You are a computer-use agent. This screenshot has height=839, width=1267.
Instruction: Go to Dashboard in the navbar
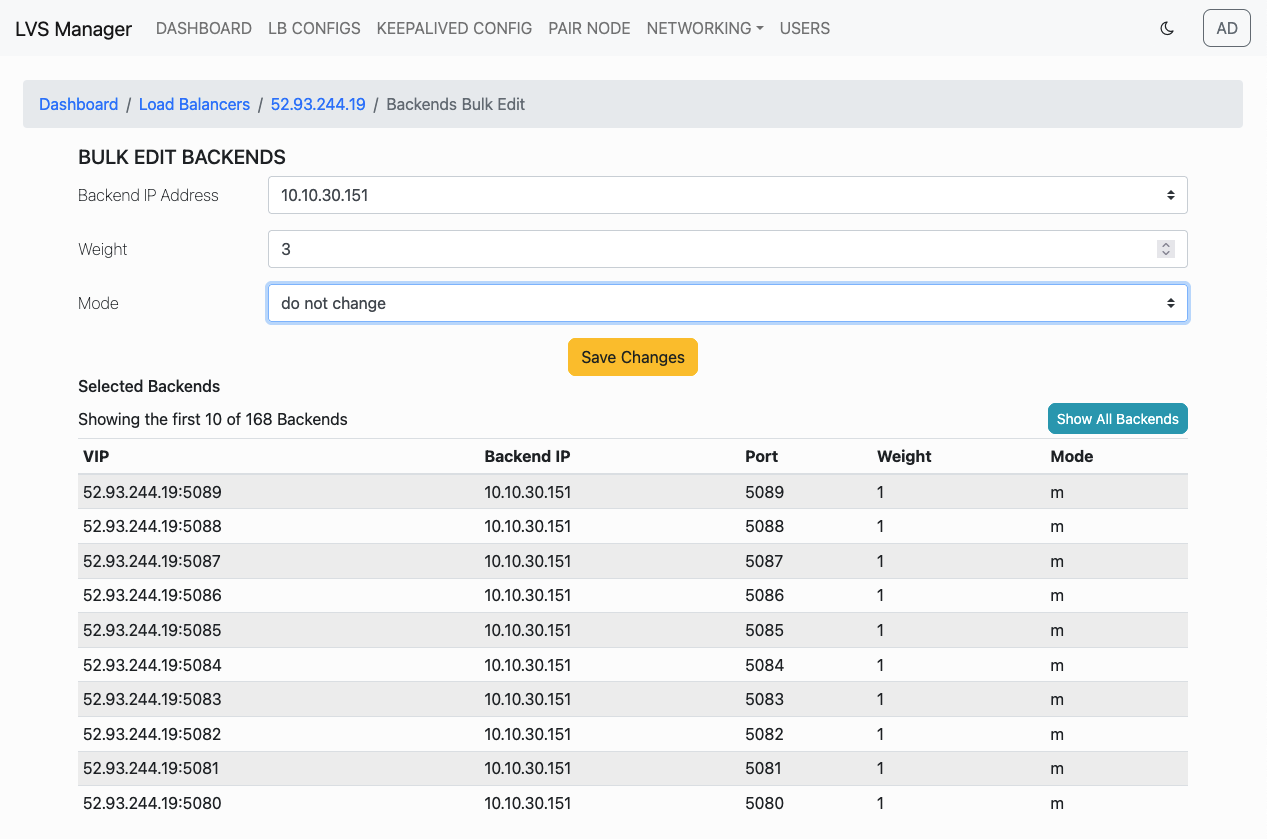(x=204, y=28)
